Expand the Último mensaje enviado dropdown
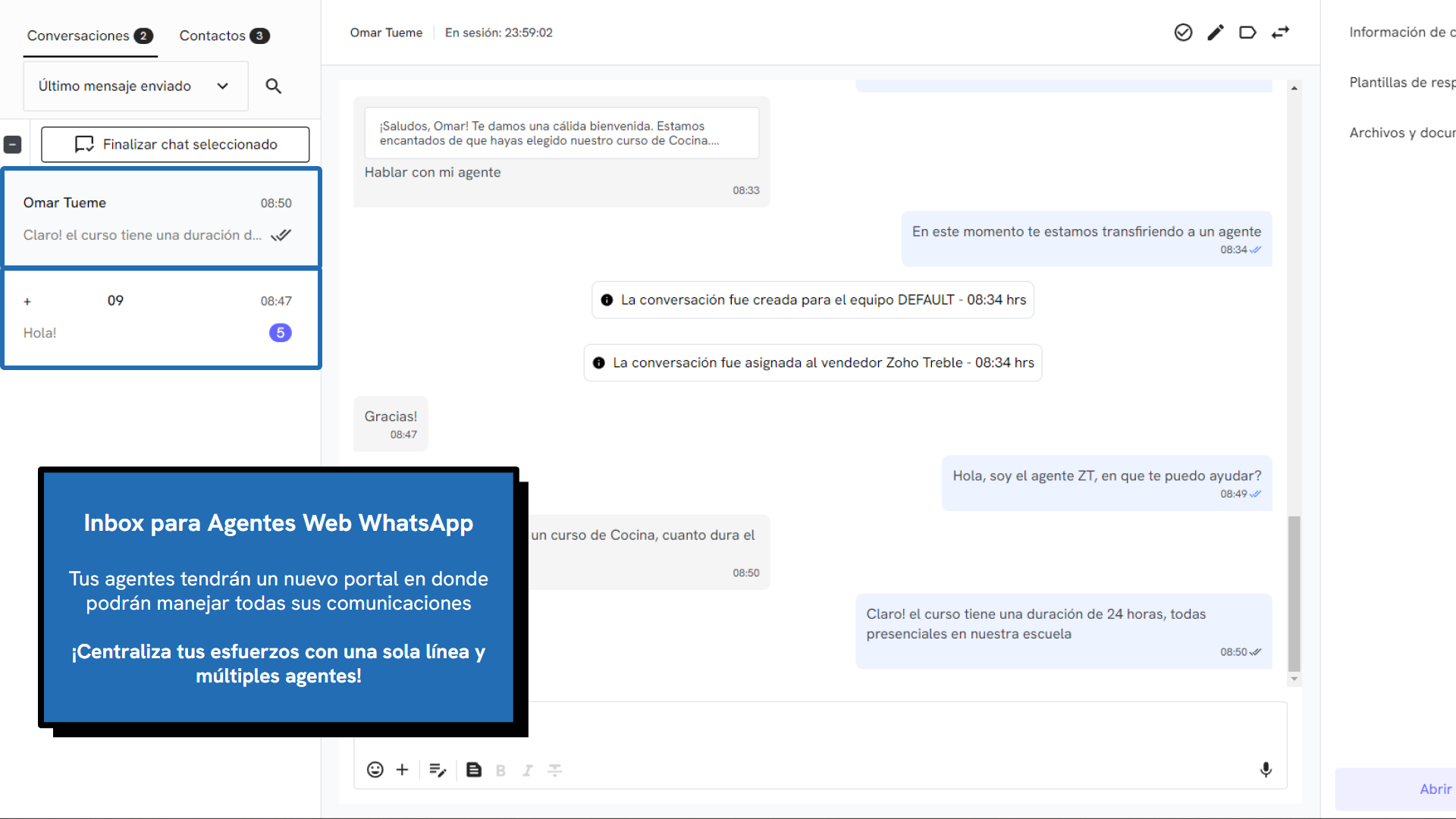Screen dimensions: 1456x819 [x=135, y=86]
